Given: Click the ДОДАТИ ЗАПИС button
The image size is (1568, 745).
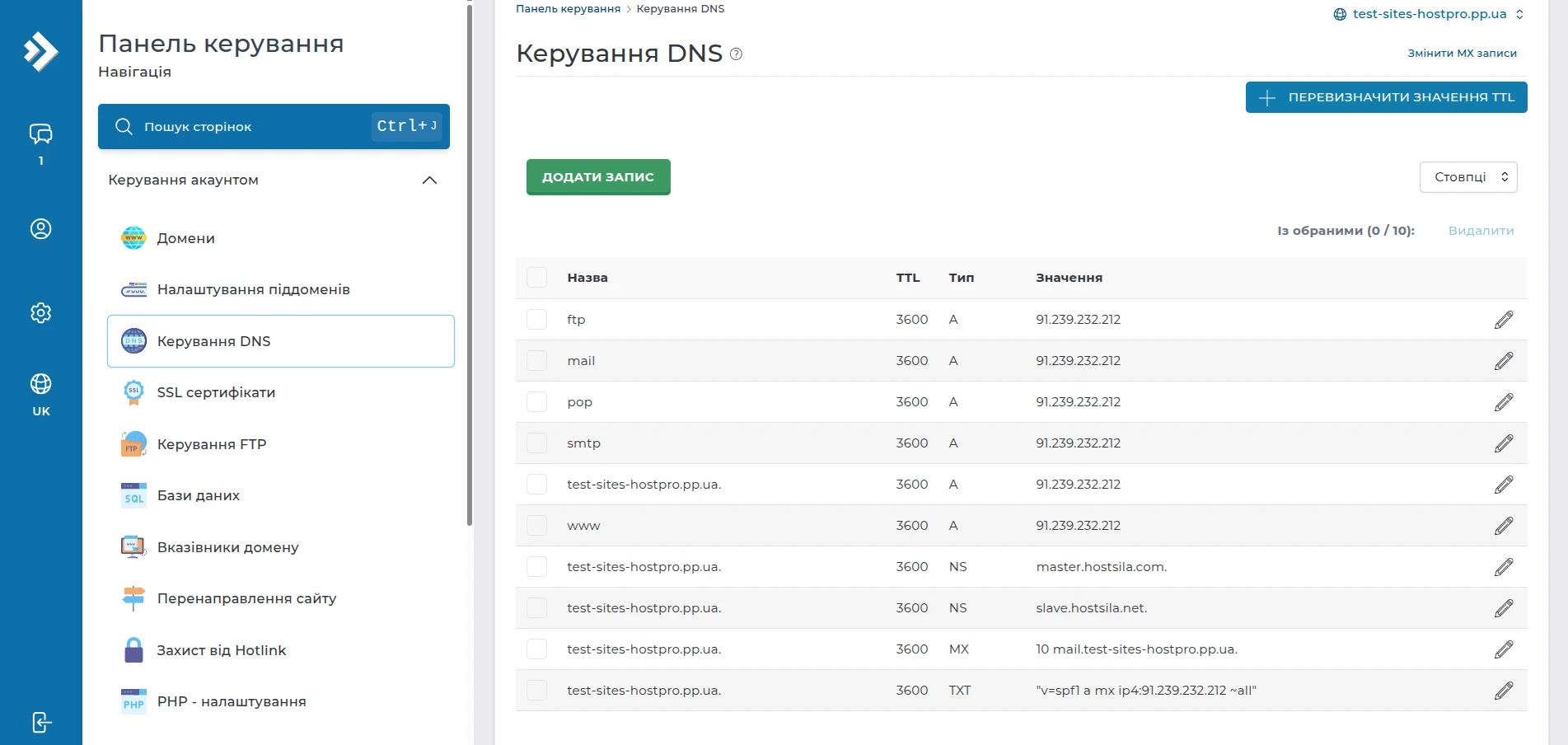Looking at the screenshot, I should [598, 177].
